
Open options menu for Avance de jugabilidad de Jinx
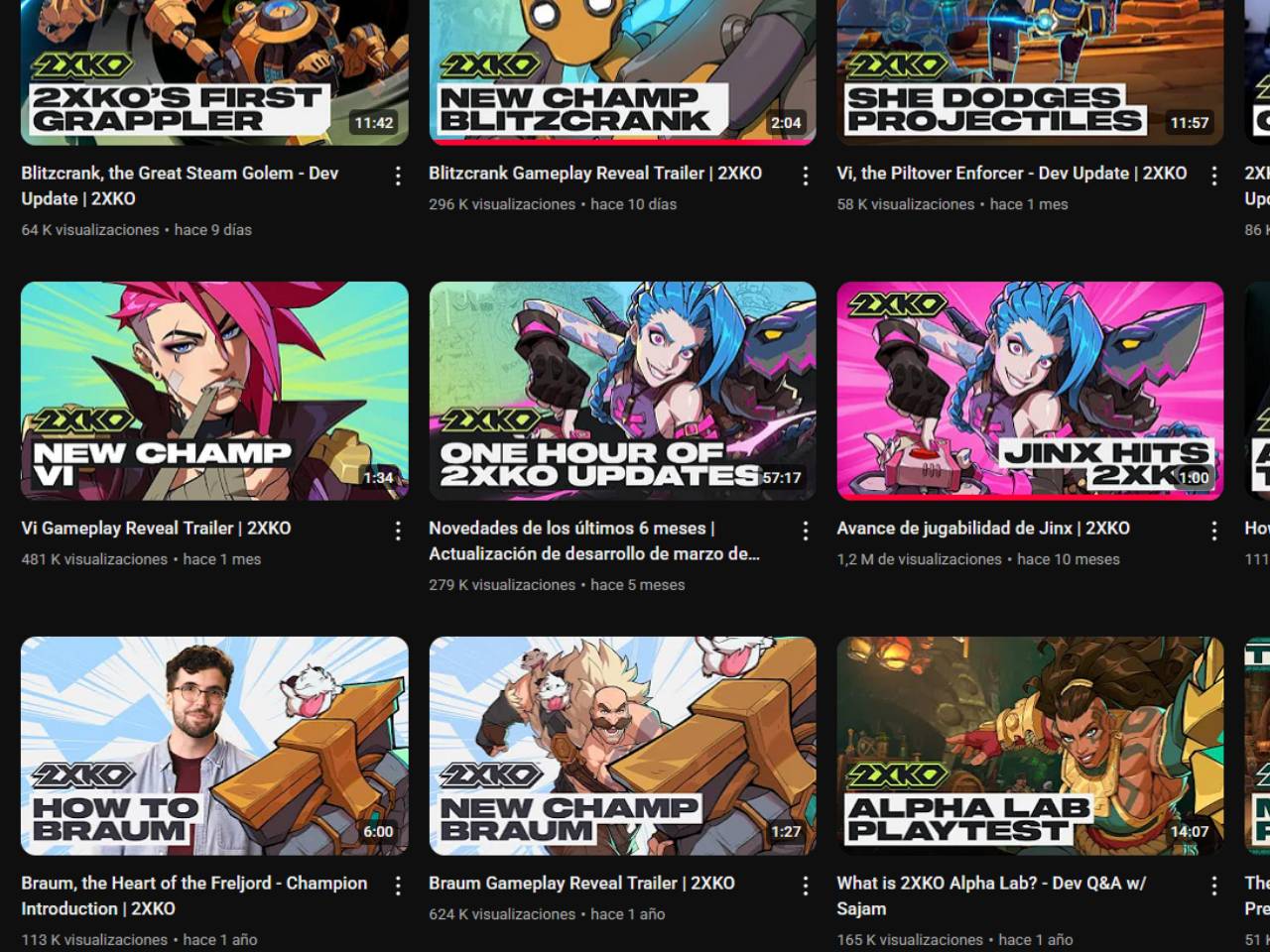click(1213, 531)
